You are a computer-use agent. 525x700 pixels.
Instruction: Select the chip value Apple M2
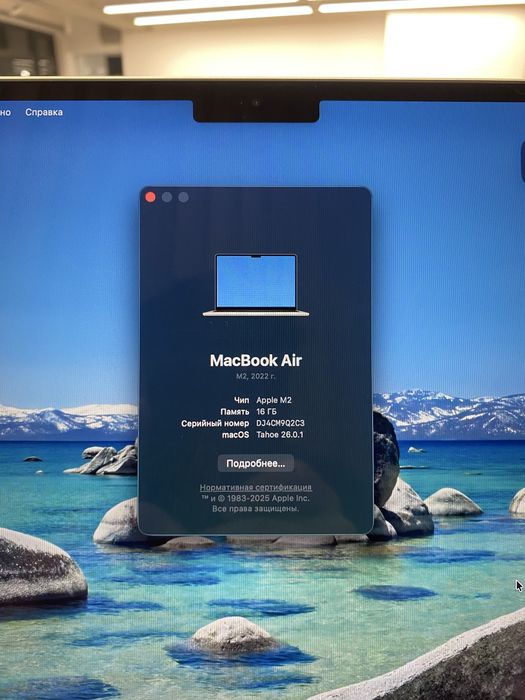[274, 400]
